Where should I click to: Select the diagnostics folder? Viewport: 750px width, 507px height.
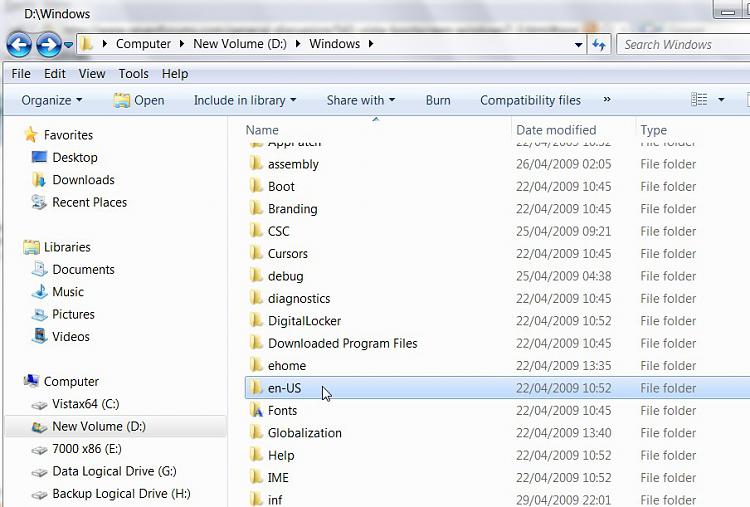[x=299, y=298]
